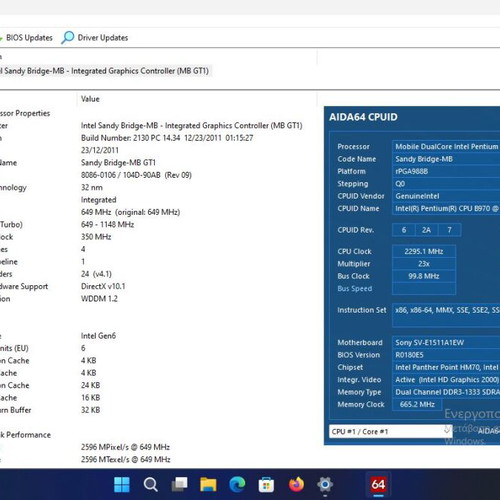This screenshot has width=500, height=500.
Task: Open Windows Start menu
Action: (x=122, y=484)
